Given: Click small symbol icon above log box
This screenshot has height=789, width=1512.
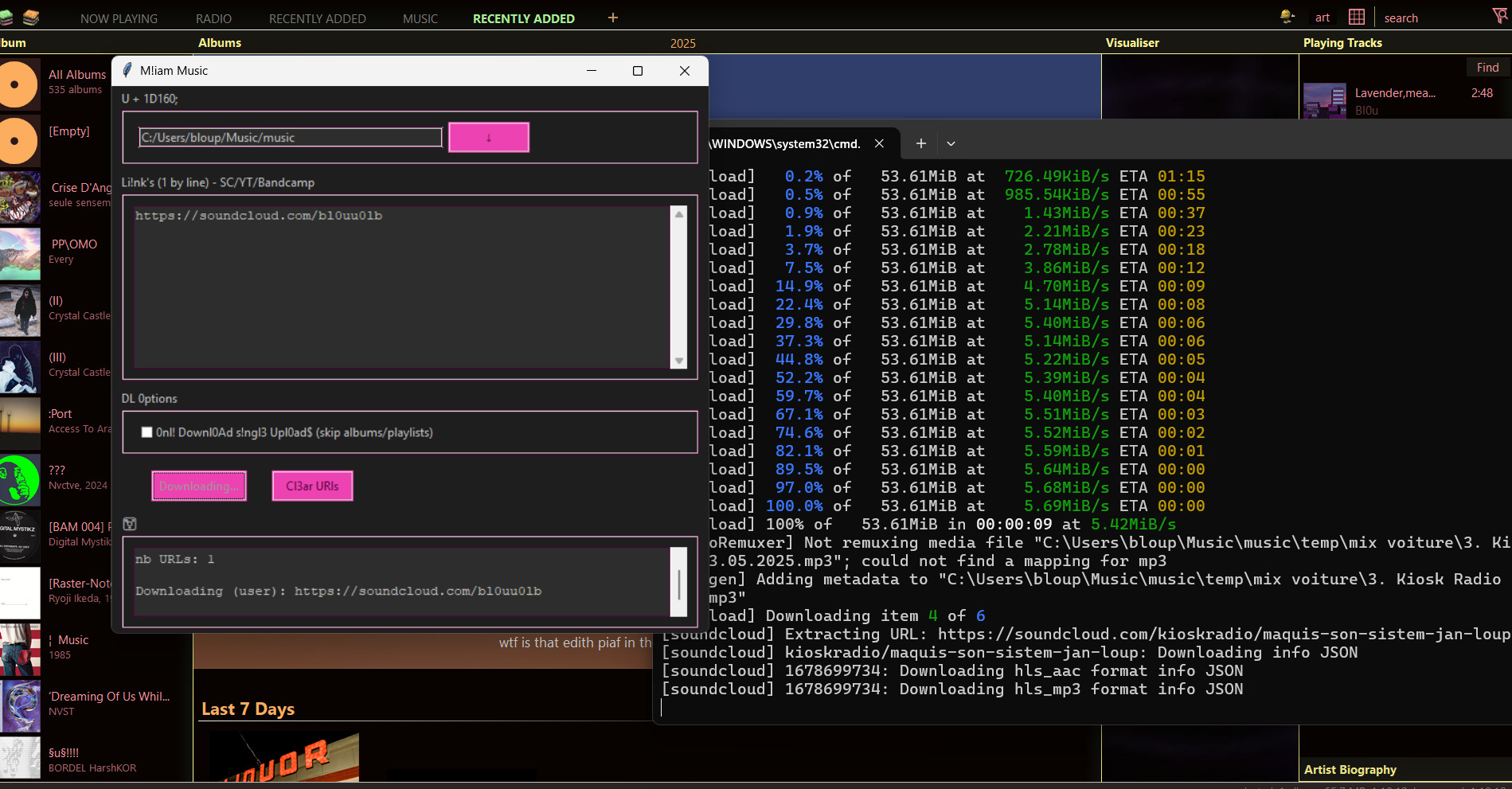Looking at the screenshot, I should pyautogui.click(x=130, y=524).
